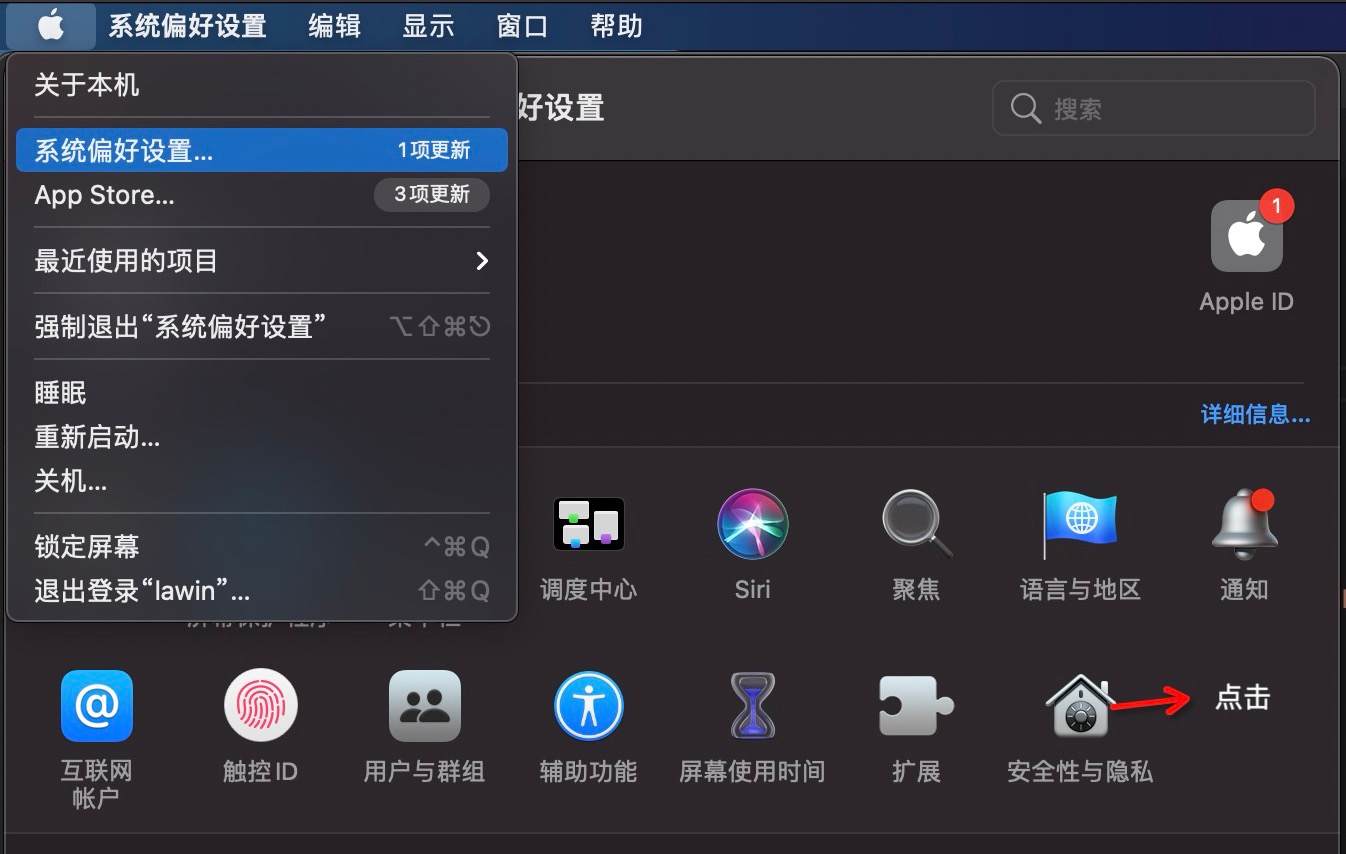
Task: Open Language & Region (语言与地区) pane
Action: 1080,524
